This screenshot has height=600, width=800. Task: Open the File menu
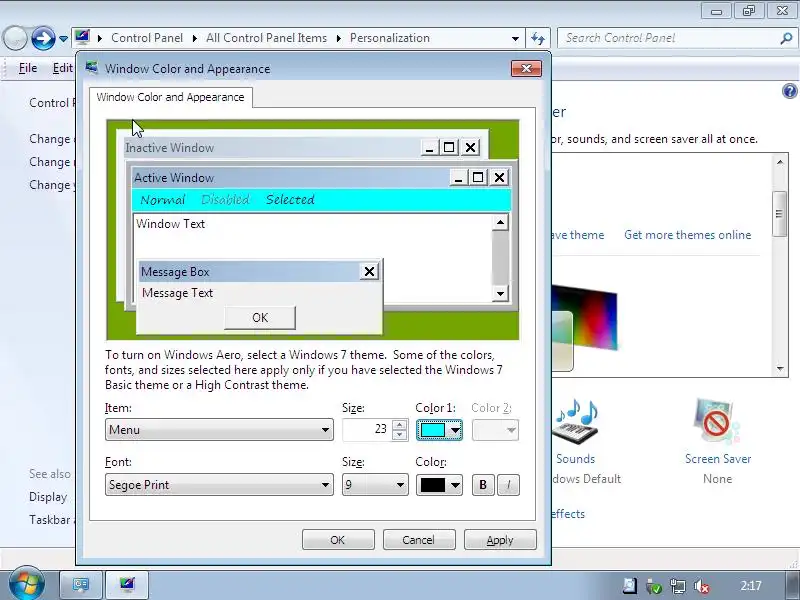(28, 68)
